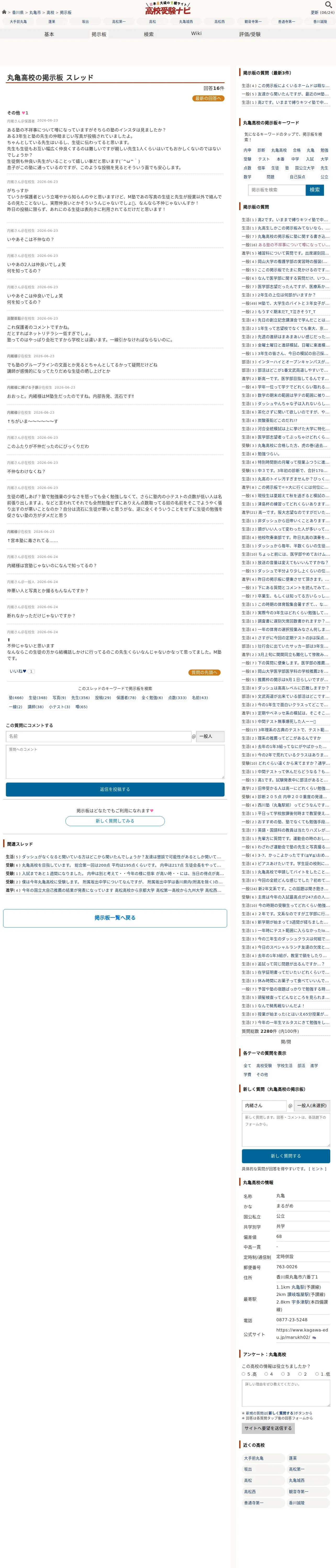
Task: Select survey rating 3
Action: click(283, 1374)
